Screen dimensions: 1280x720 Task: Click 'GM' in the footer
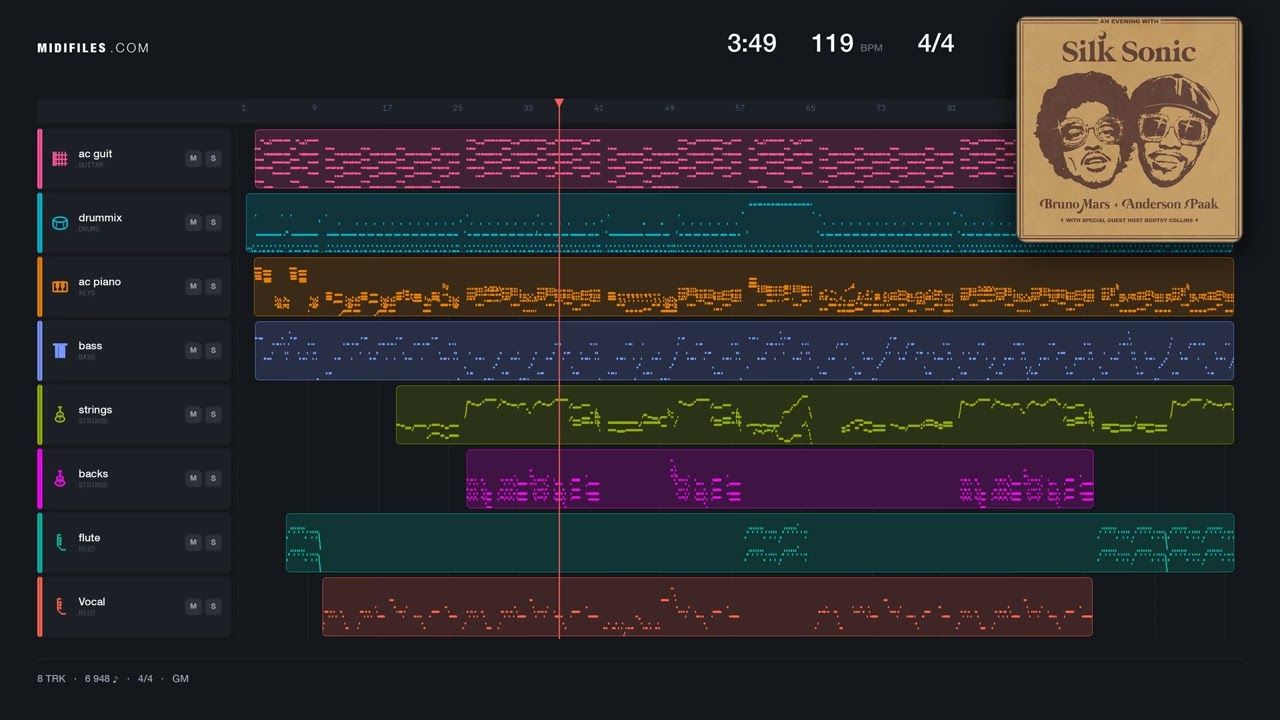(x=180, y=679)
